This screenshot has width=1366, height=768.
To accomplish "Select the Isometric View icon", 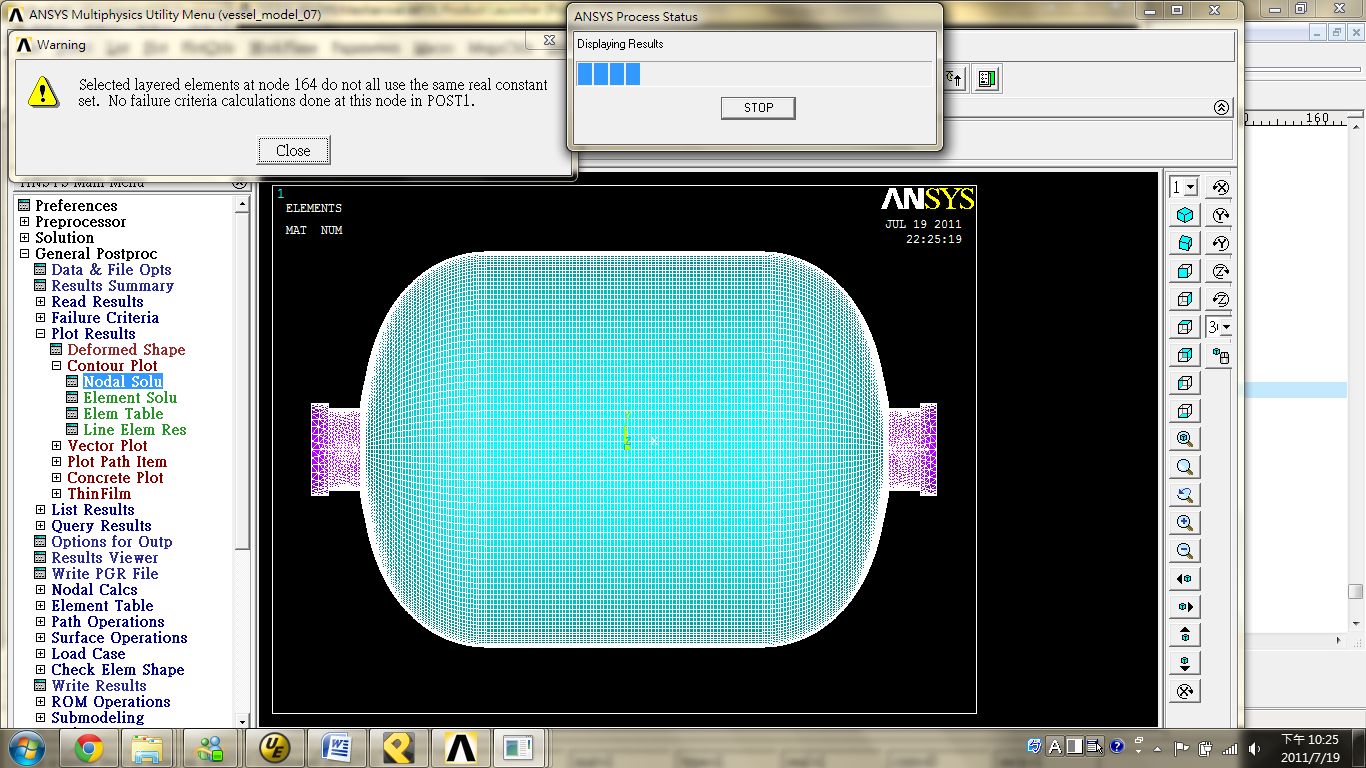I will [1185, 215].
